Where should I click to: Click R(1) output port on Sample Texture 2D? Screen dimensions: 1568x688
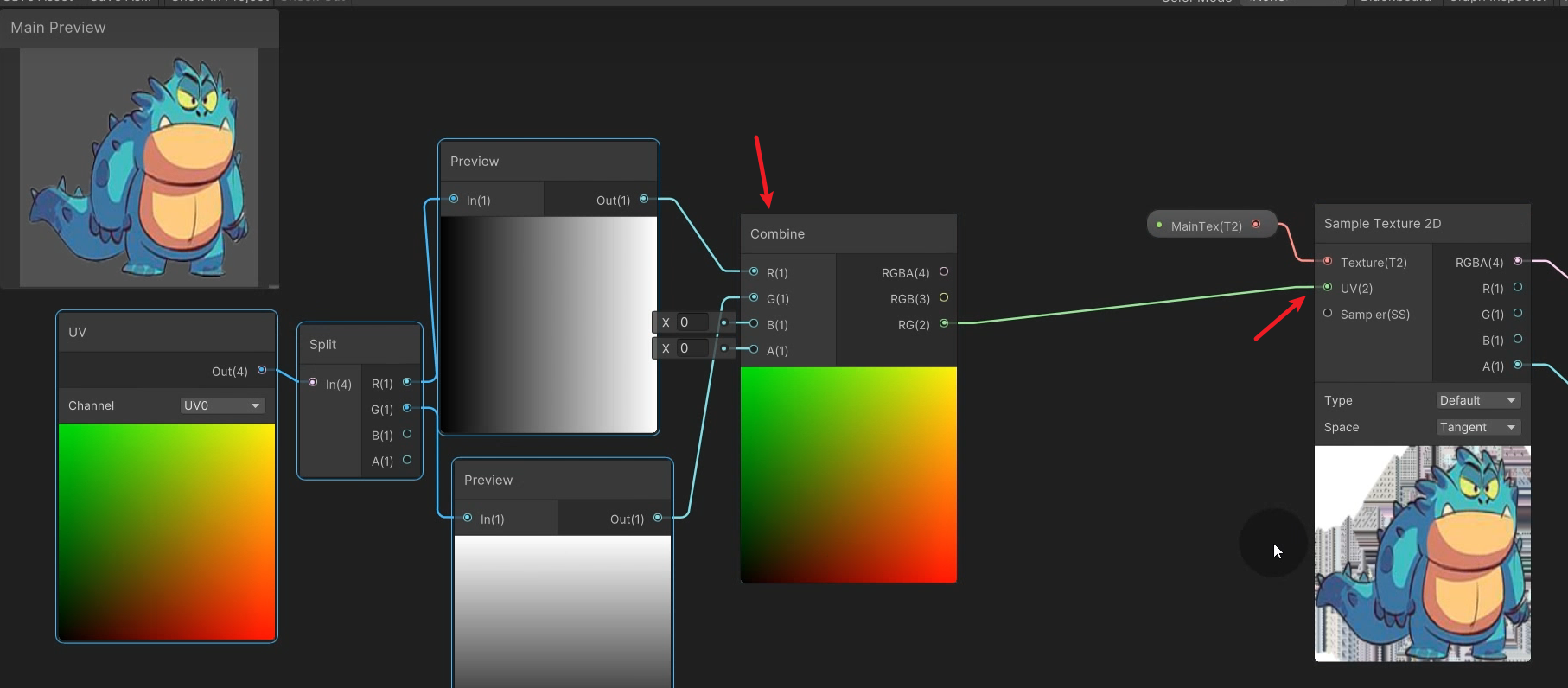[x=1518, y=287]
